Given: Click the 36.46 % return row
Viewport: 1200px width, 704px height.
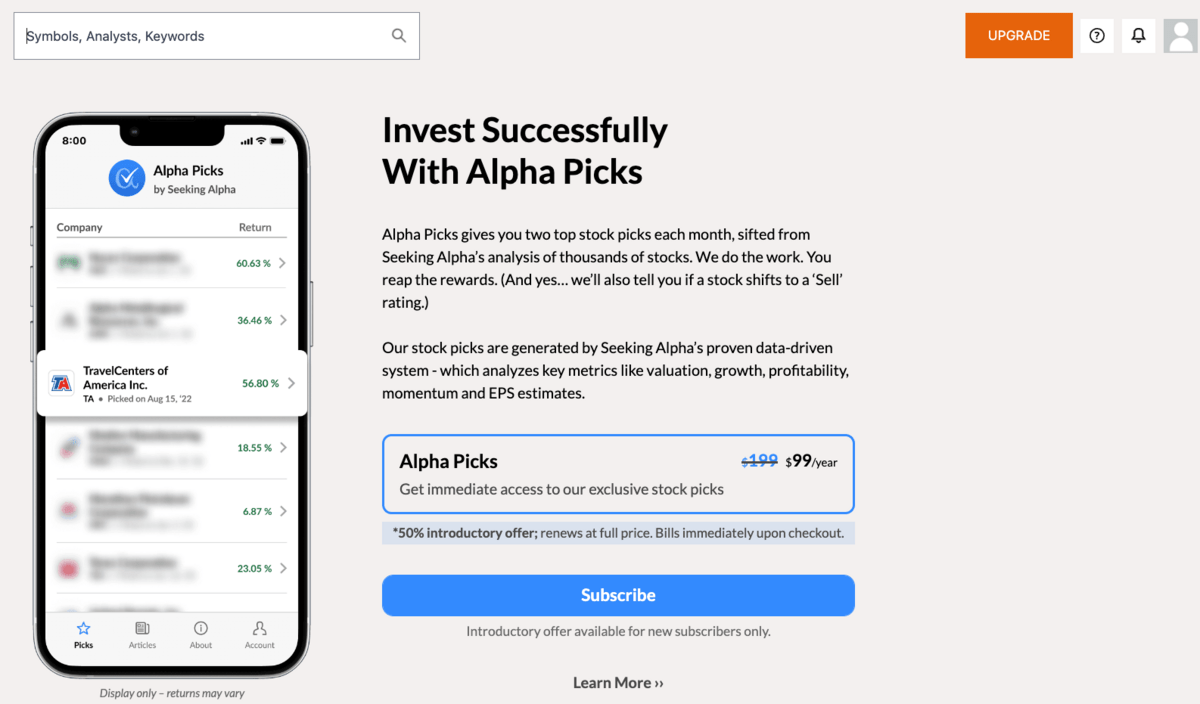Looking at the screenshot, I should [172, 320].
